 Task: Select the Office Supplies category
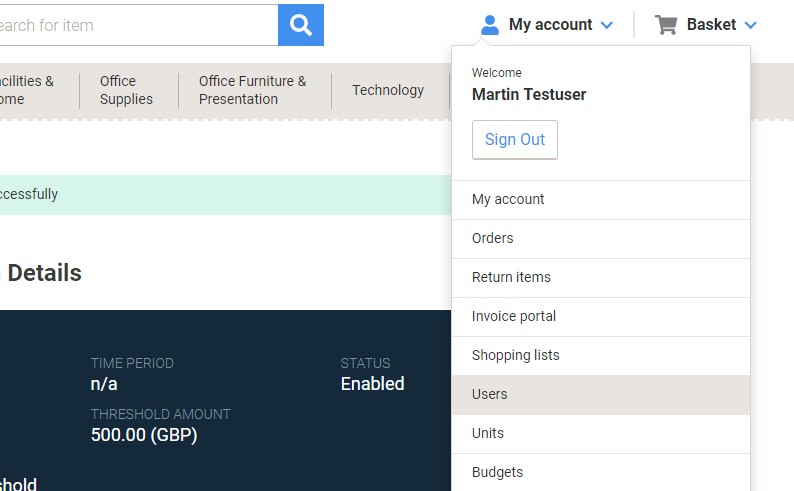pyautogui.click(x=126, y=90)
